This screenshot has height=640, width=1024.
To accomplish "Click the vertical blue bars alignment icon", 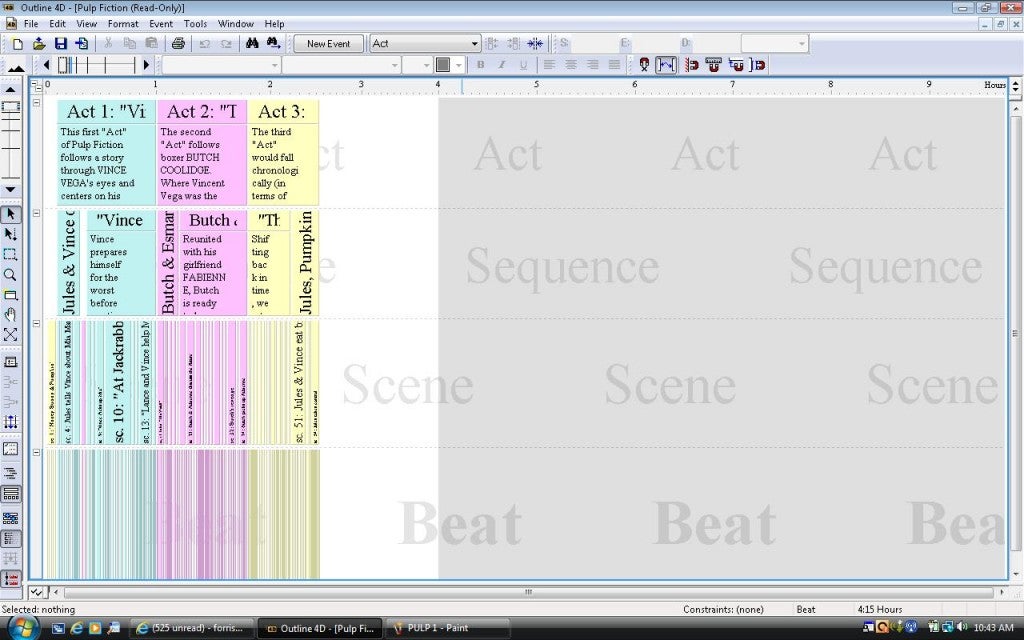I will click(10, 422).
